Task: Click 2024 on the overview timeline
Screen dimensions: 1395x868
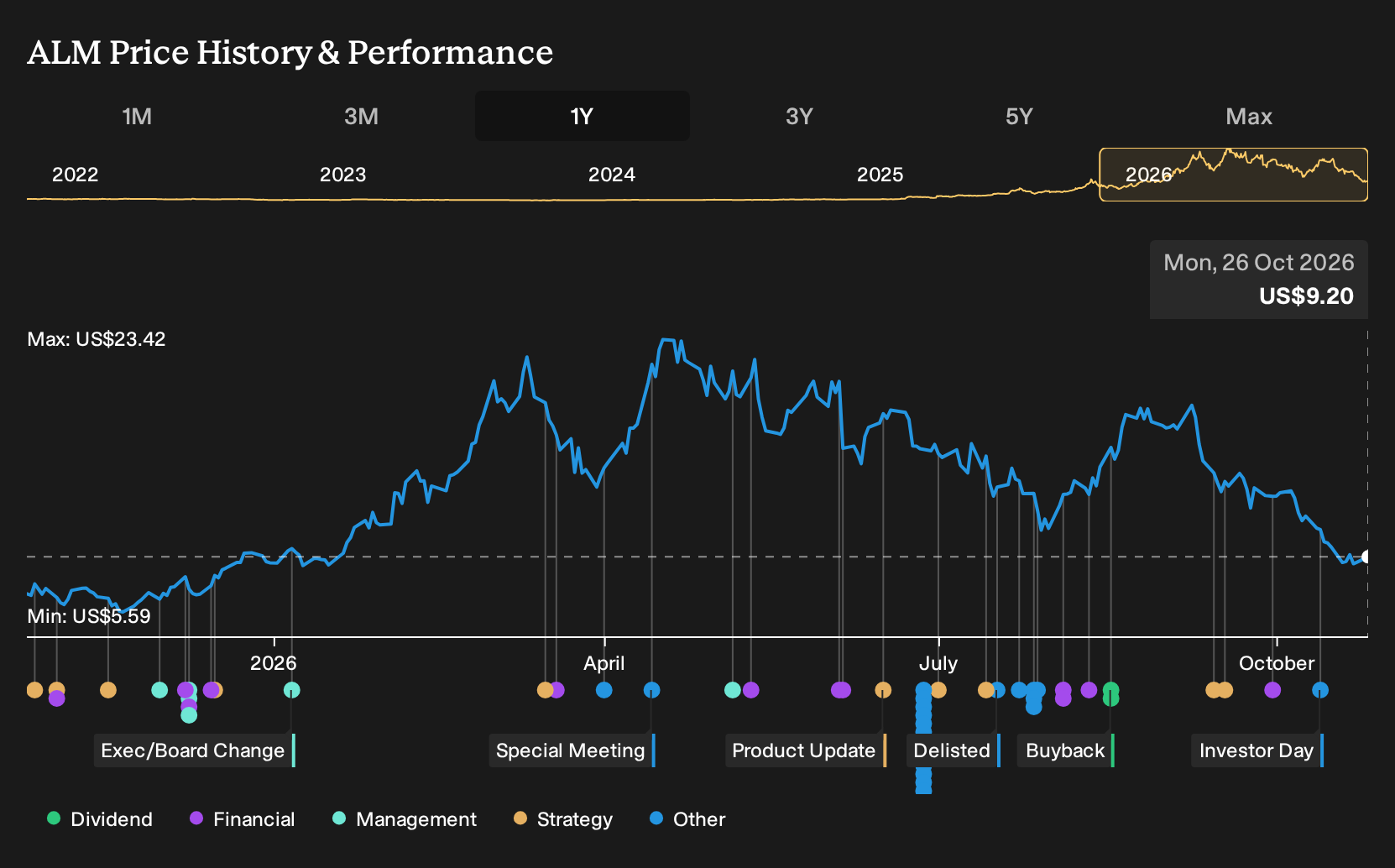Action: tap(611, 175)
